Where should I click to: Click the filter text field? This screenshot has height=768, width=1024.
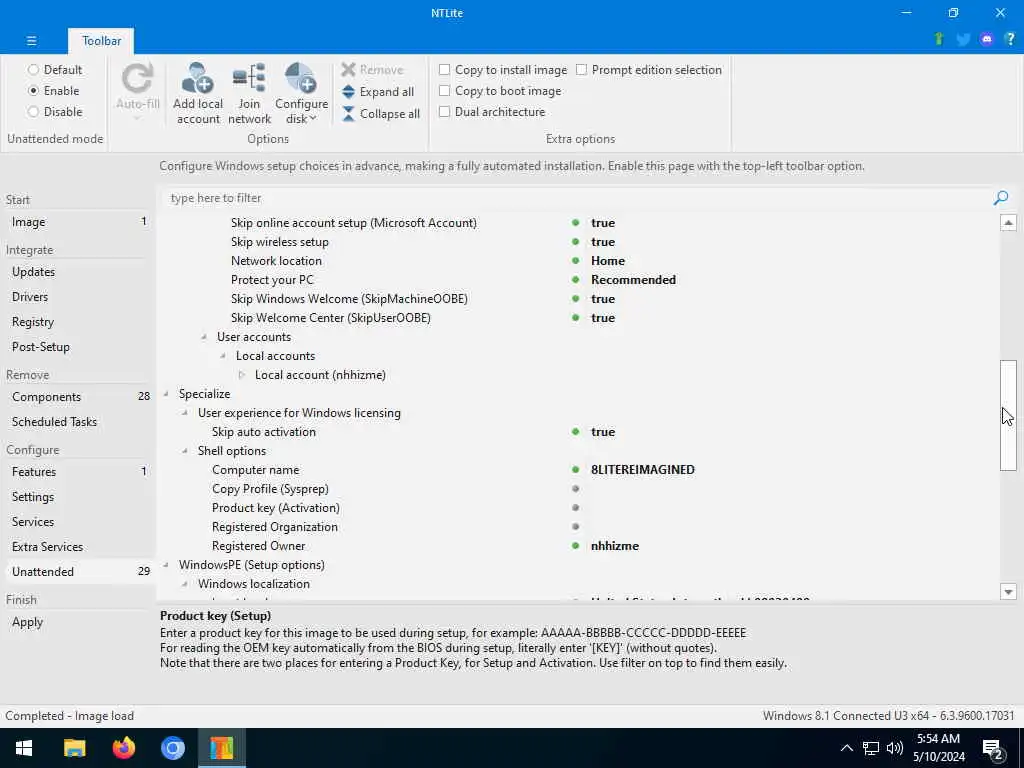(x=577, y=198)
